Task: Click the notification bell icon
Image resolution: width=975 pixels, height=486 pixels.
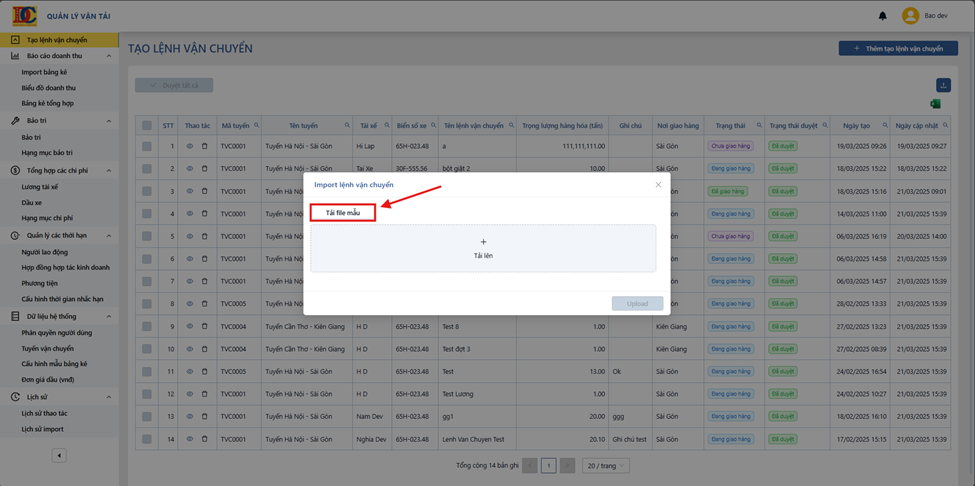Action: [882, 16]
